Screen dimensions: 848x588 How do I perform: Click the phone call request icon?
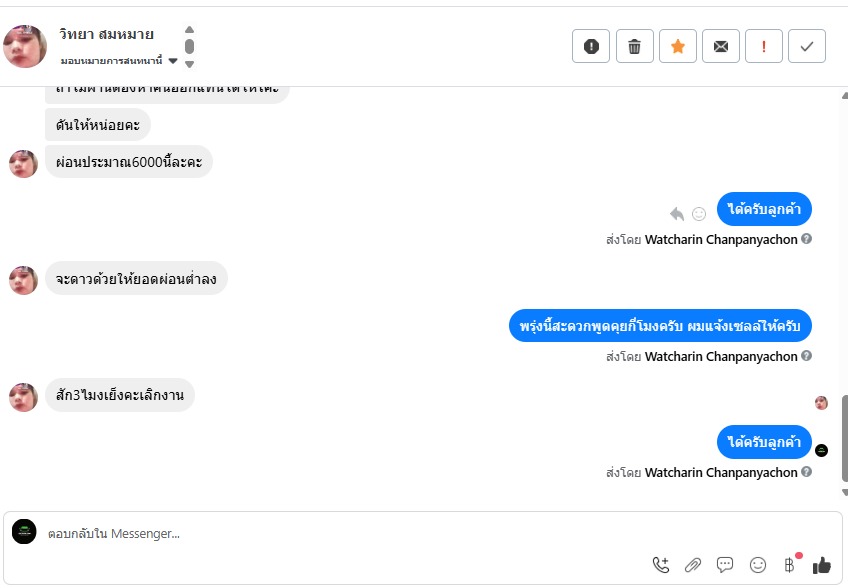pyautogui.click(x=660, y=565)
